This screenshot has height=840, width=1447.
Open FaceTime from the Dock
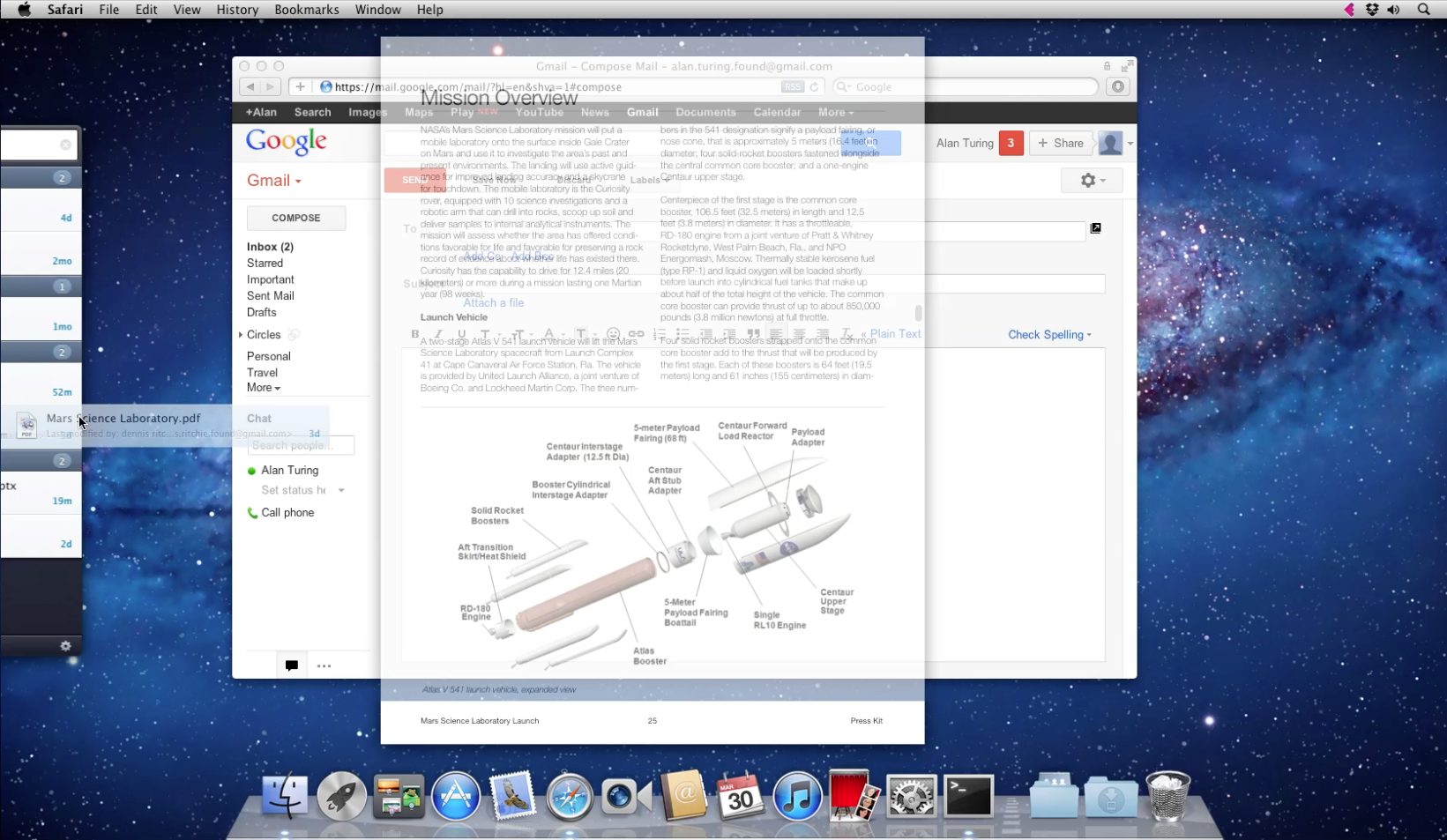click(626, 797)
